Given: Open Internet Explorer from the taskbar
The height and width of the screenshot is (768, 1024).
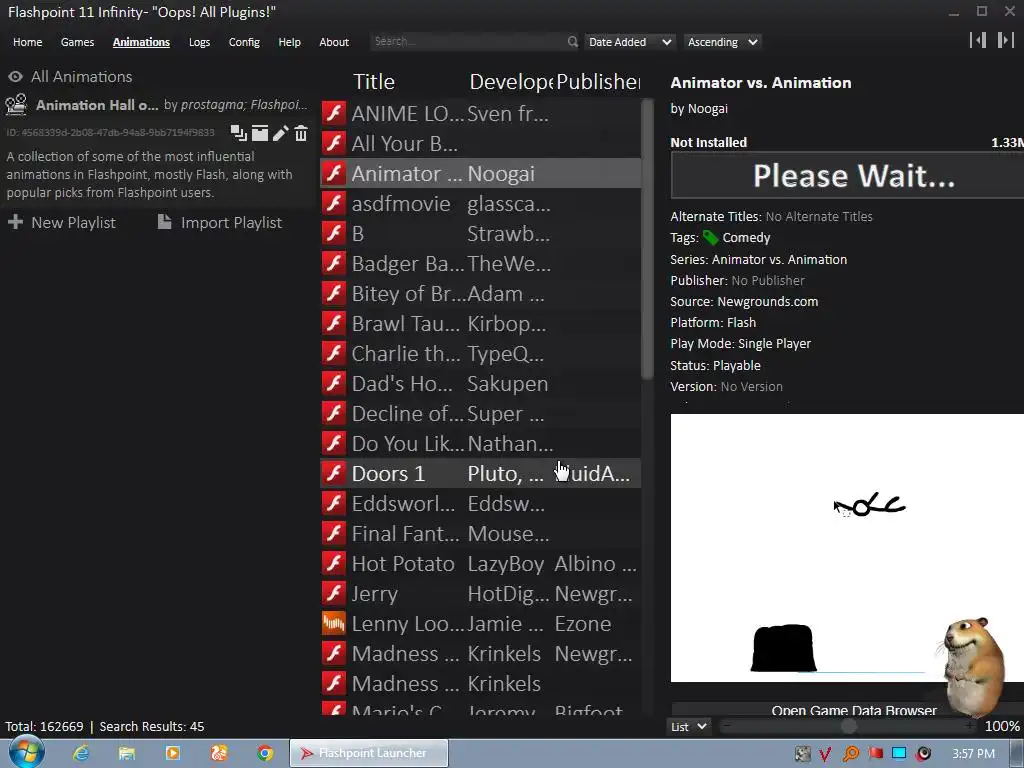Looking at the screenshot, I should 81,753.
